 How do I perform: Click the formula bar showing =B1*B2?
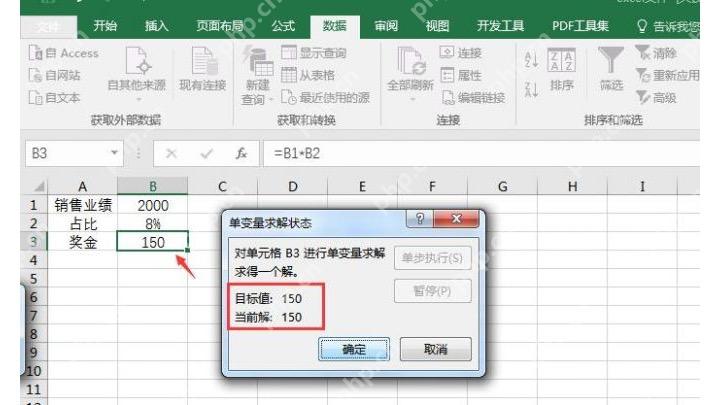tap(482, 153)
